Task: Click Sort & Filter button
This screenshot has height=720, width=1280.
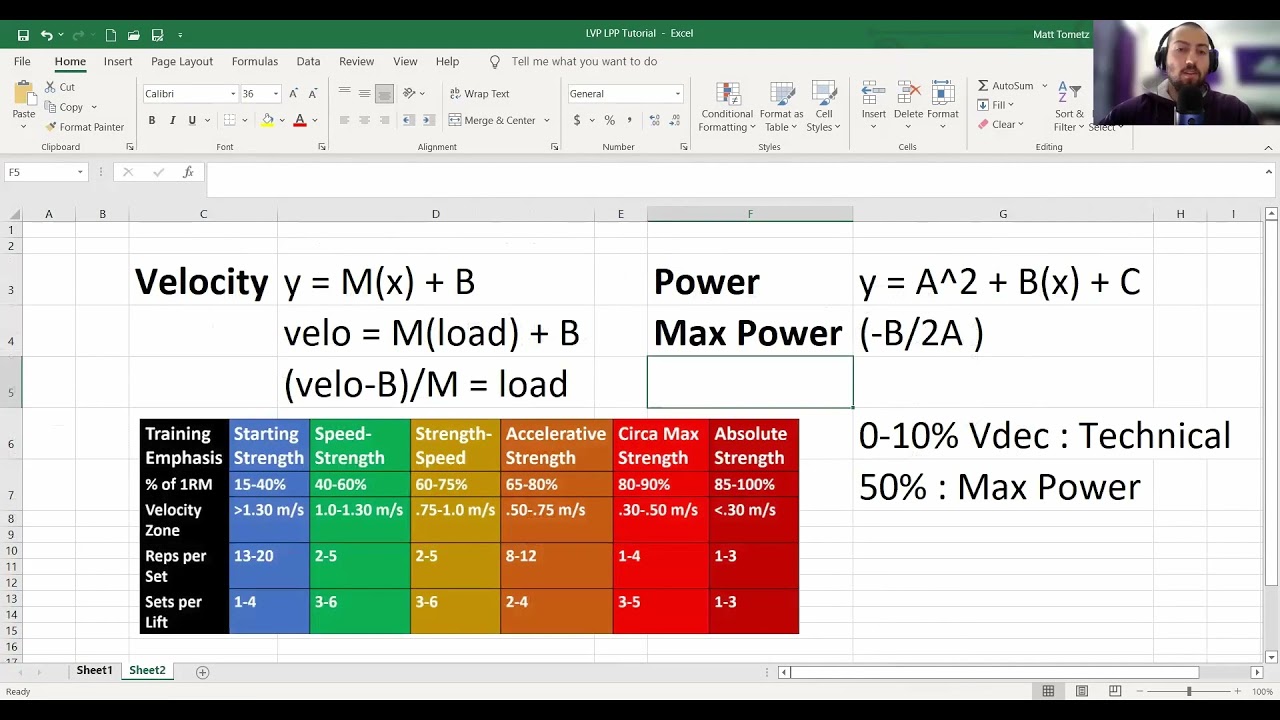Action: 1069,107
